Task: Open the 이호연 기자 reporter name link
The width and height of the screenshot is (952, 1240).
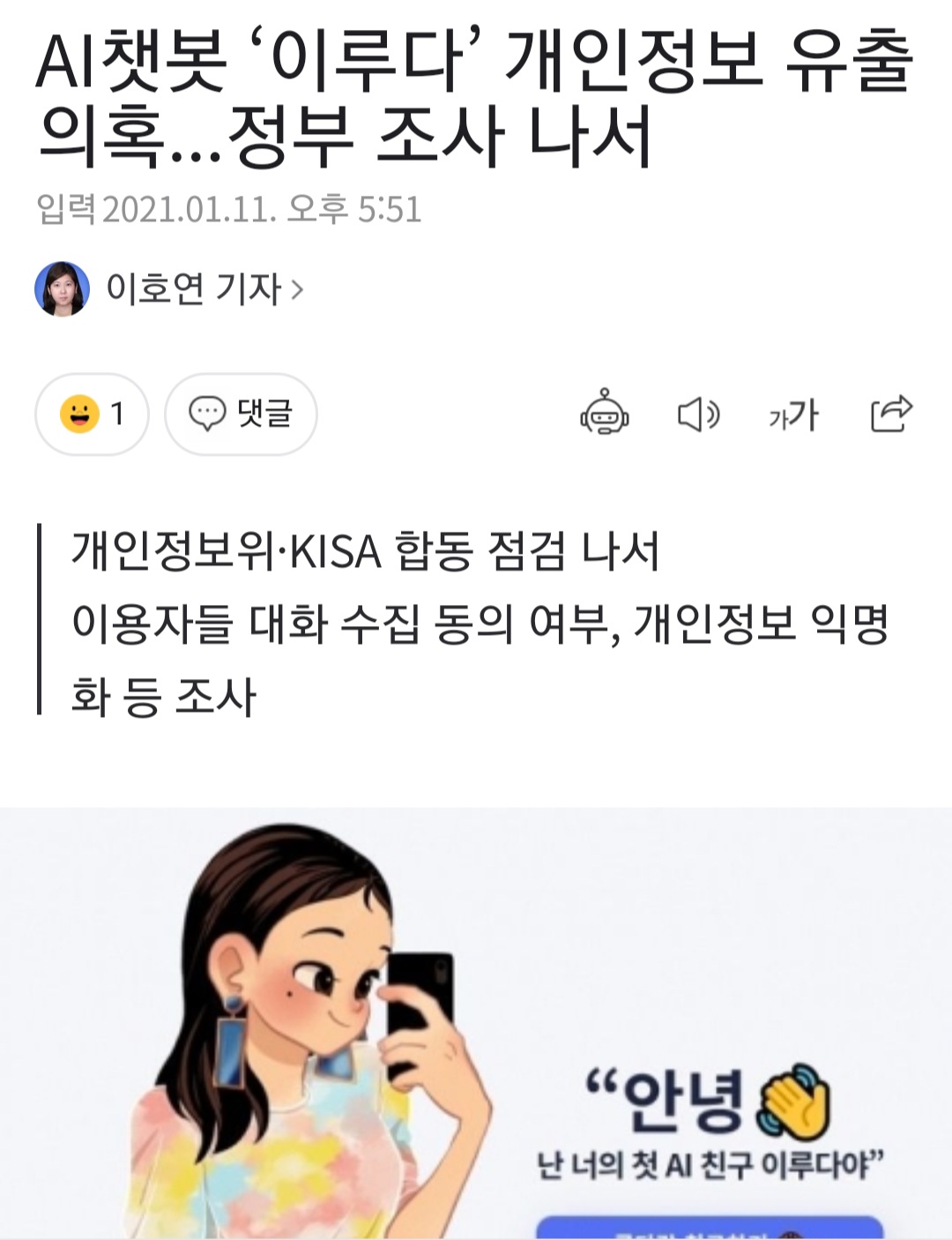Action: click(x=193, y=288)
